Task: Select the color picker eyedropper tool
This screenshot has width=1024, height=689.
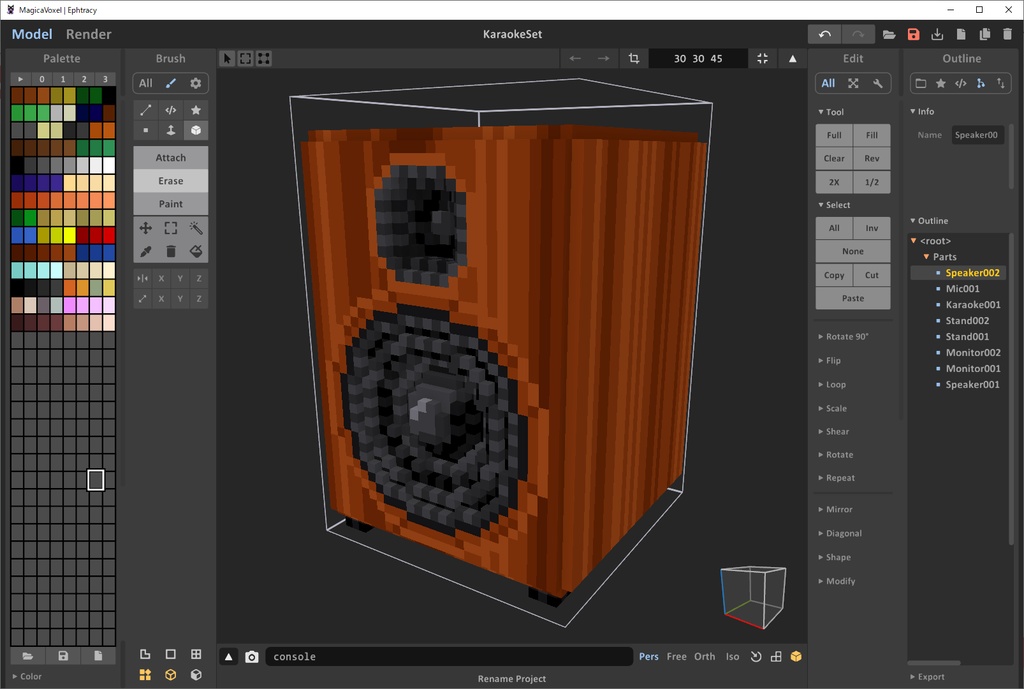Action: pos(146,251)
